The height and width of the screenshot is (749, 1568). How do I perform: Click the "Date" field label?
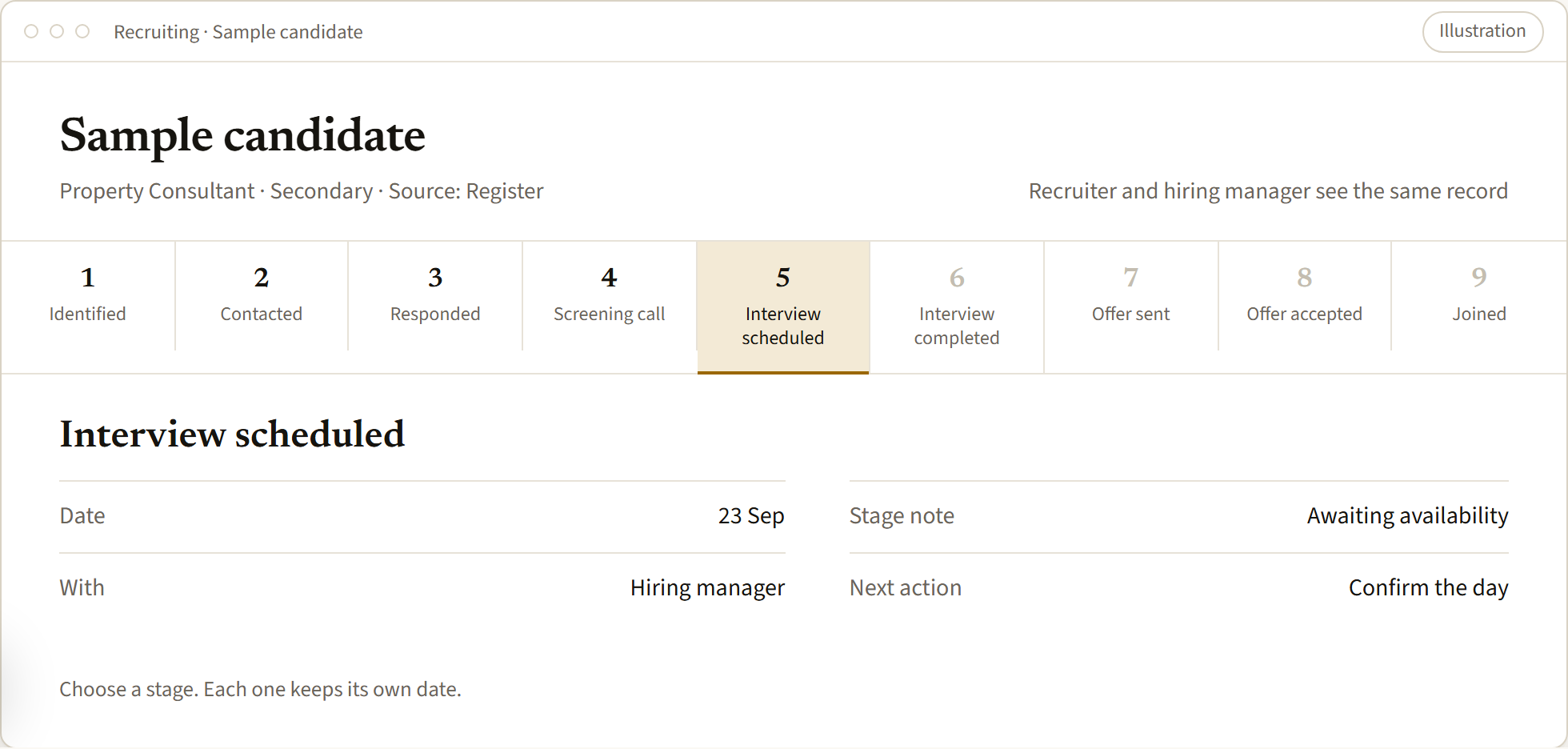point(82,516)
